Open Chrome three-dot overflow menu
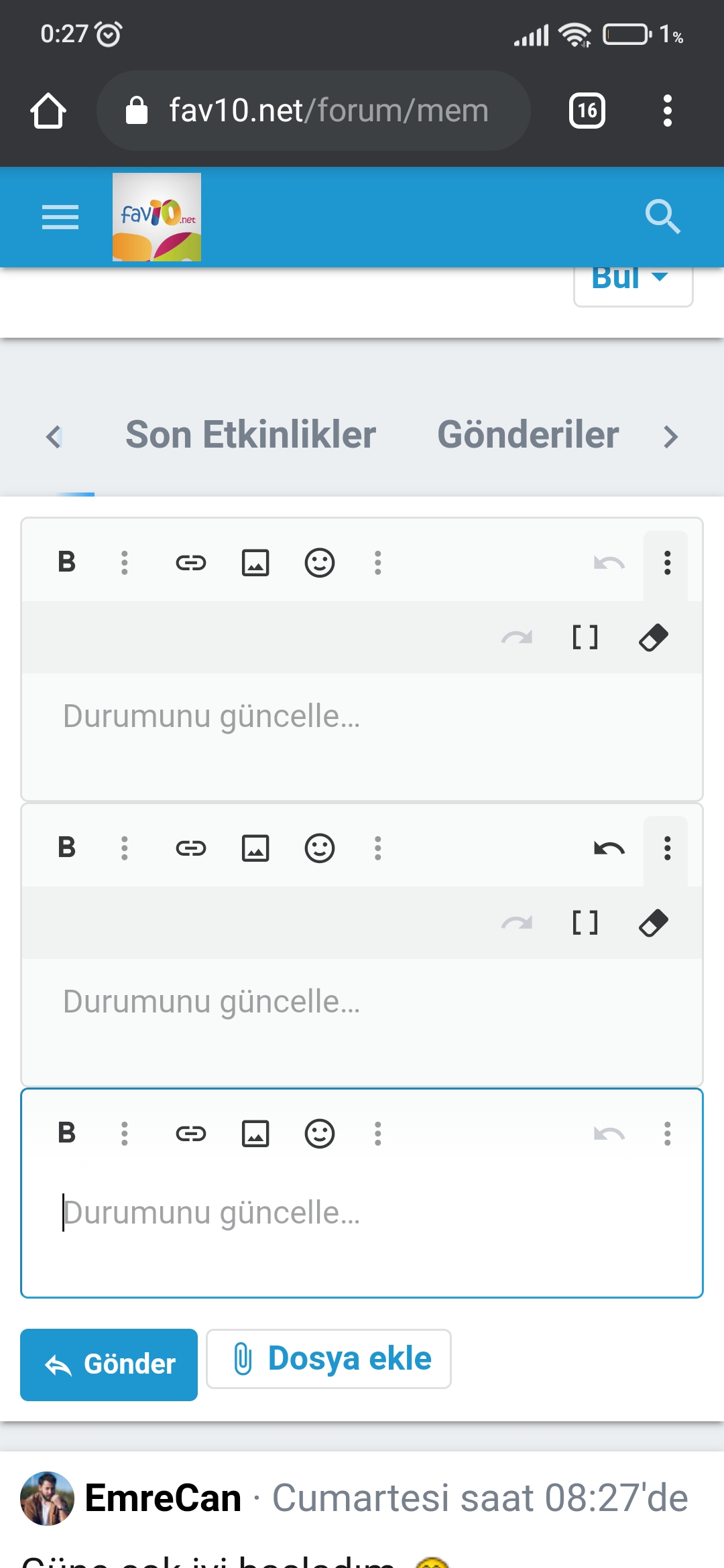 667,111
